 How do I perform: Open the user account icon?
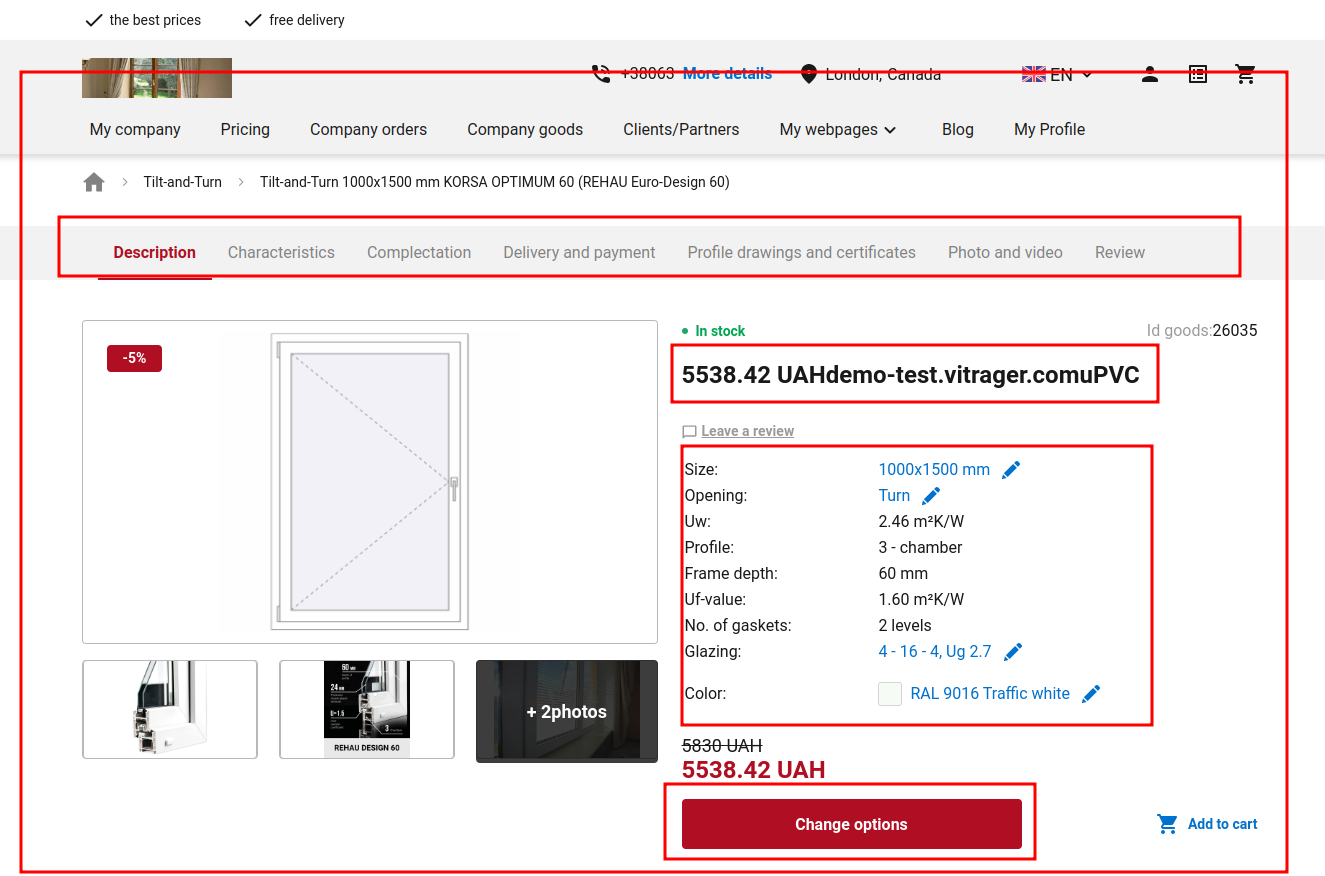[x=1150, y=74]
